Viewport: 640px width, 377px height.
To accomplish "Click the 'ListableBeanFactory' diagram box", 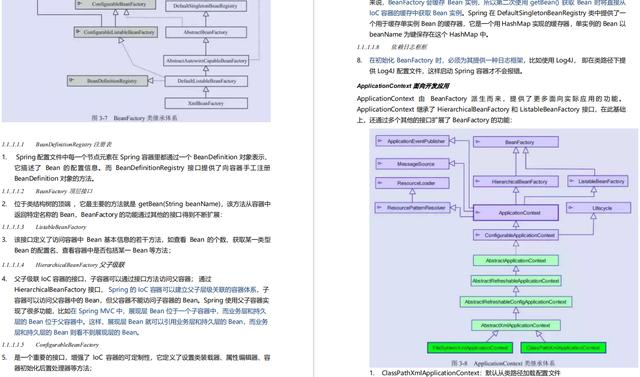I will tap(598, 181).
